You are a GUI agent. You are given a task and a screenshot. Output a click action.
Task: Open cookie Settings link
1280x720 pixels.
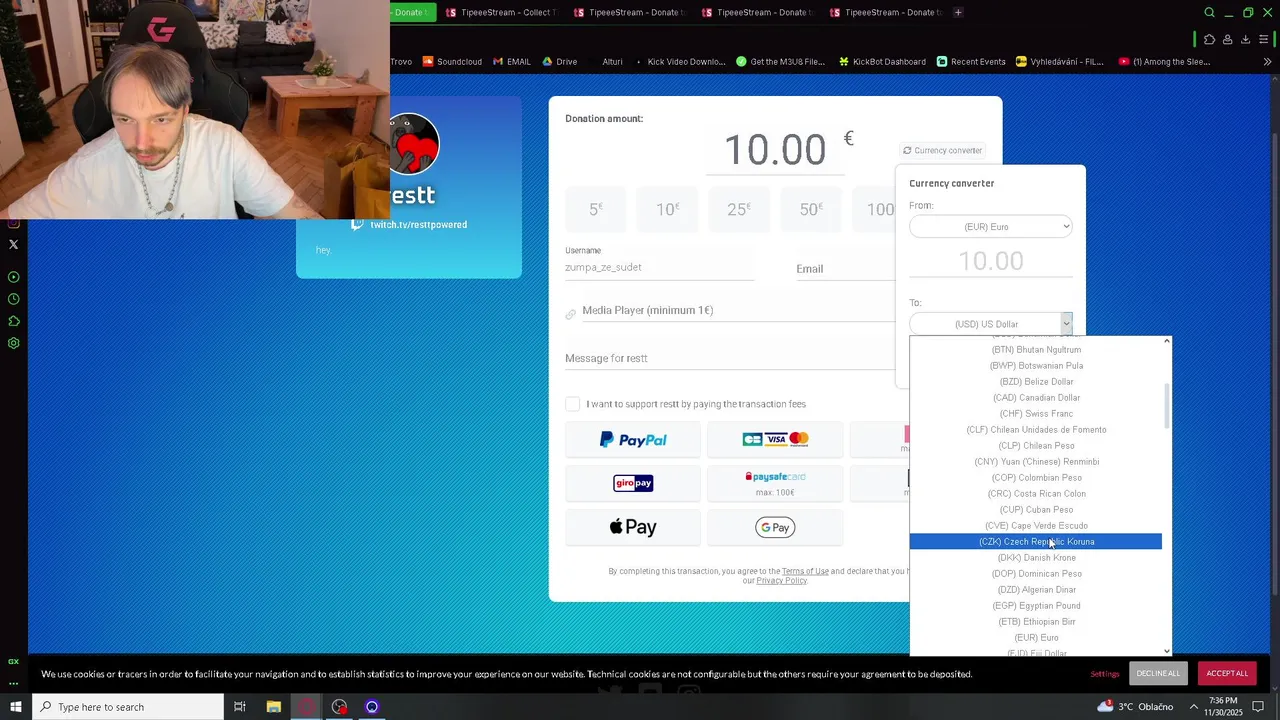[1105, 674]
